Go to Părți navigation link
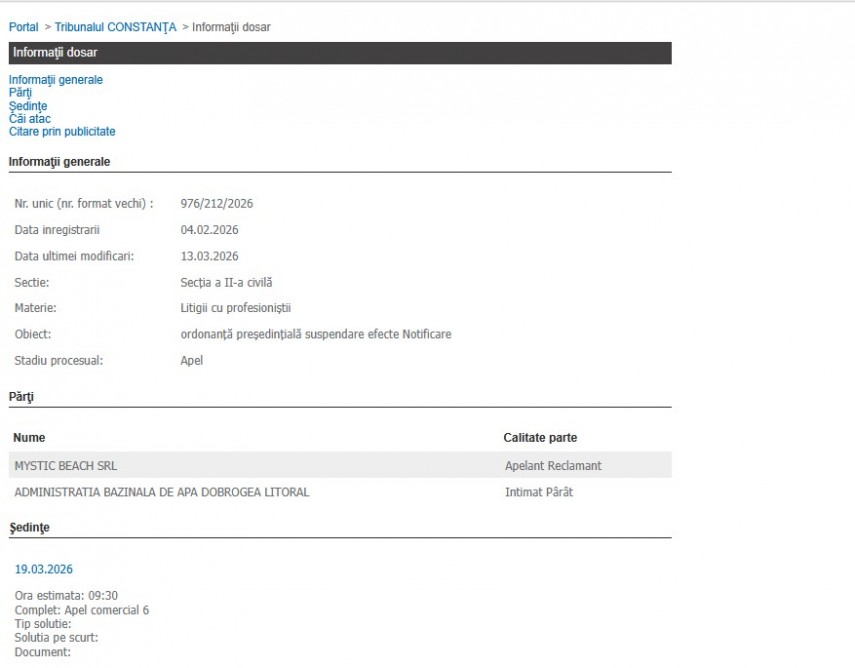Viewport: 855px width, 668px height. point(20,93)
